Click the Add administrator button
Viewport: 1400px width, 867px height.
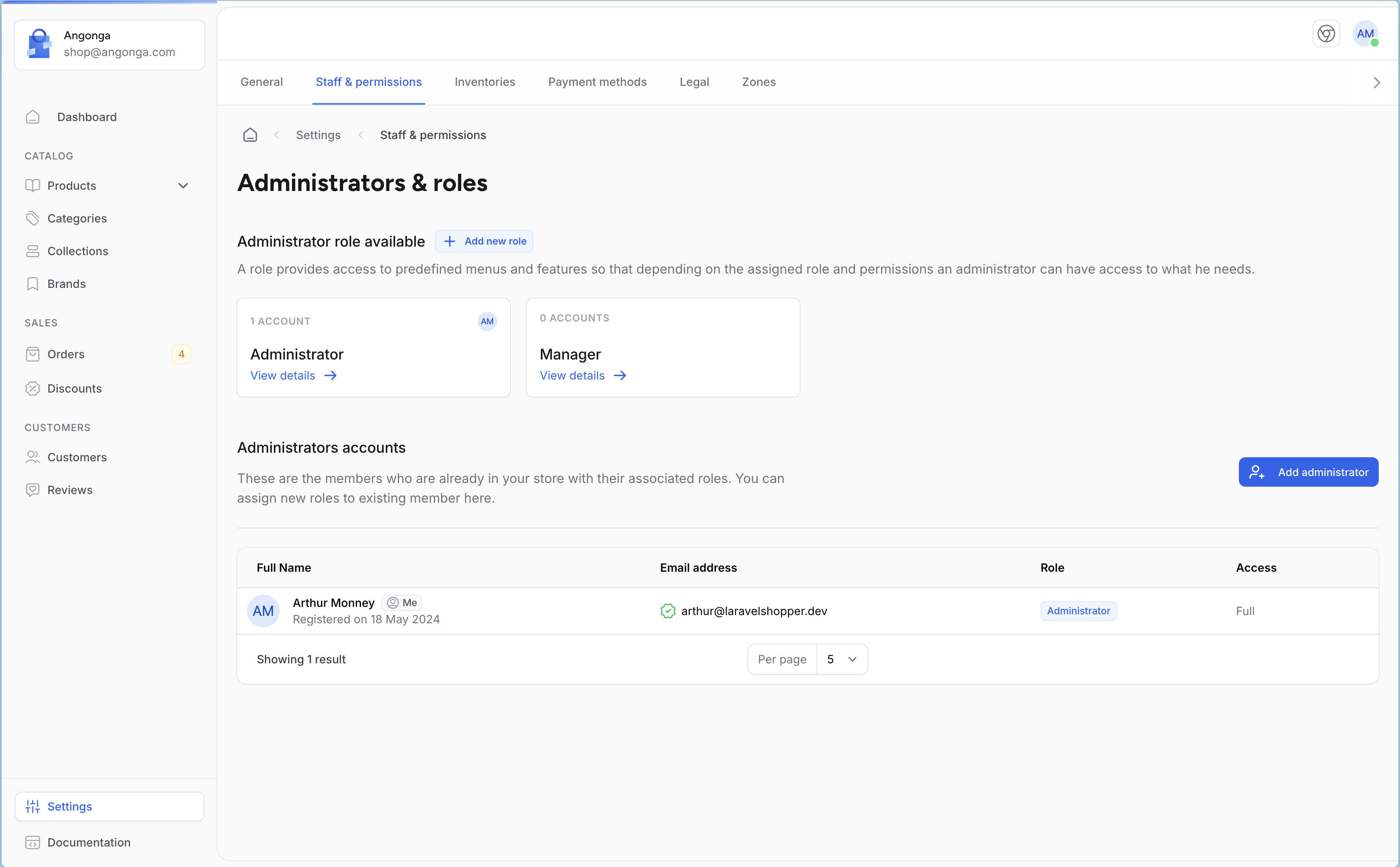pyautogui.click(x=1308, y=472)
